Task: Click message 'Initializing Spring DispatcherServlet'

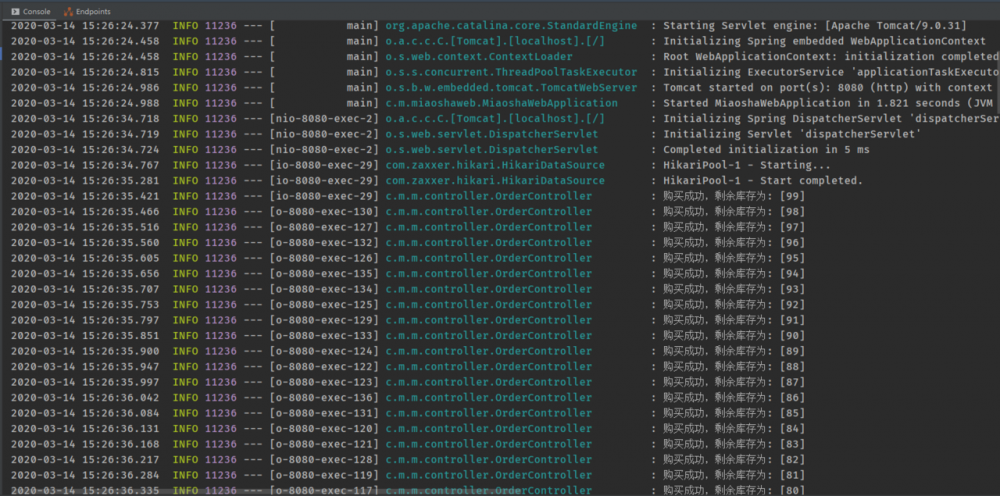Action: point(783,119)
